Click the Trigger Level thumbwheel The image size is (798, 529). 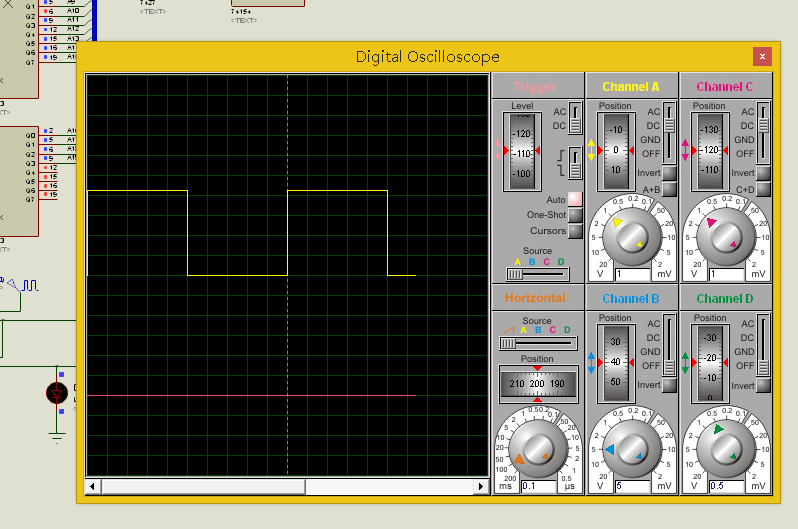tap(522, 151)
